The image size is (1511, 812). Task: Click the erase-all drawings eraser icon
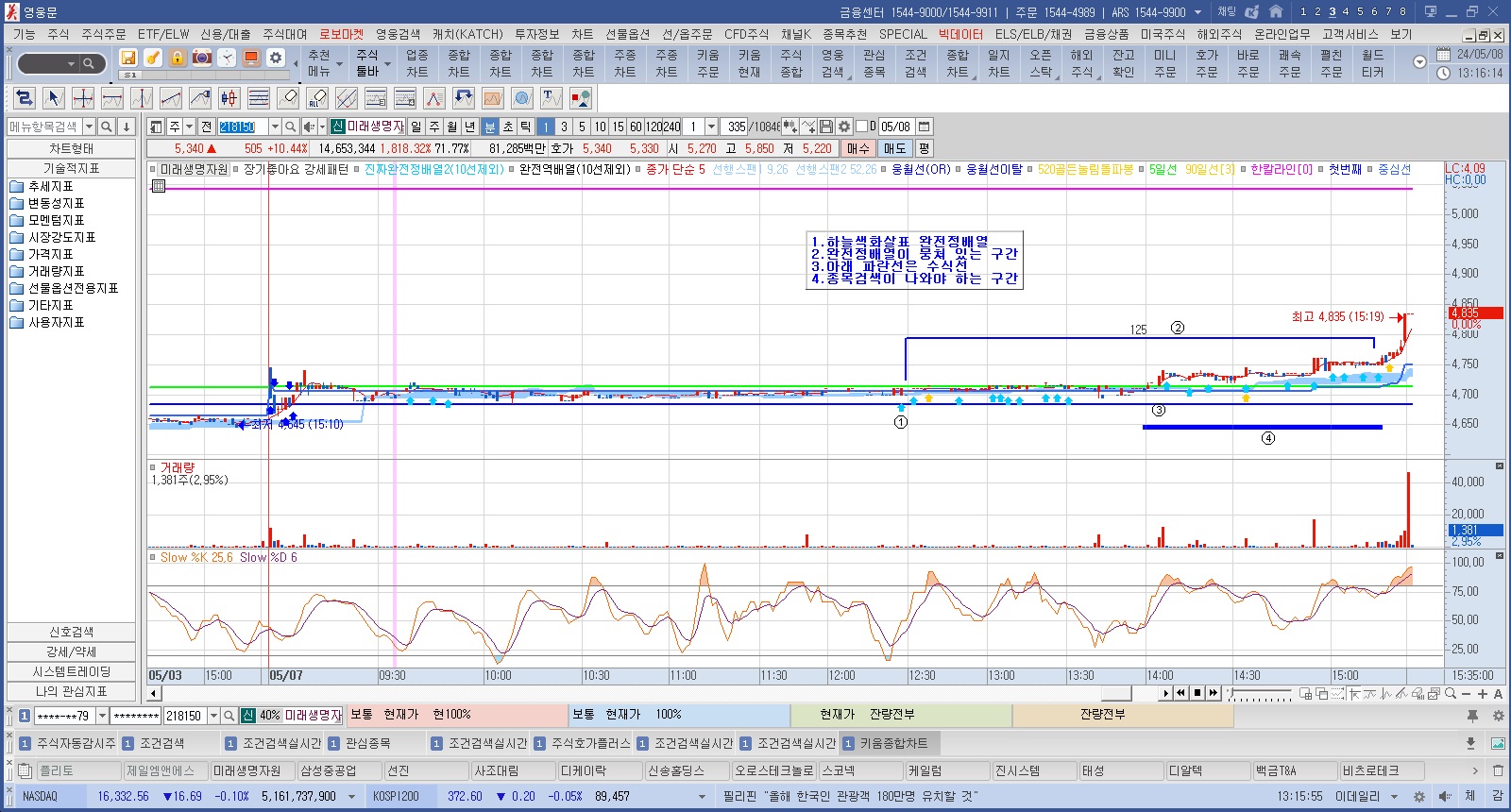[x=317, y=98]
